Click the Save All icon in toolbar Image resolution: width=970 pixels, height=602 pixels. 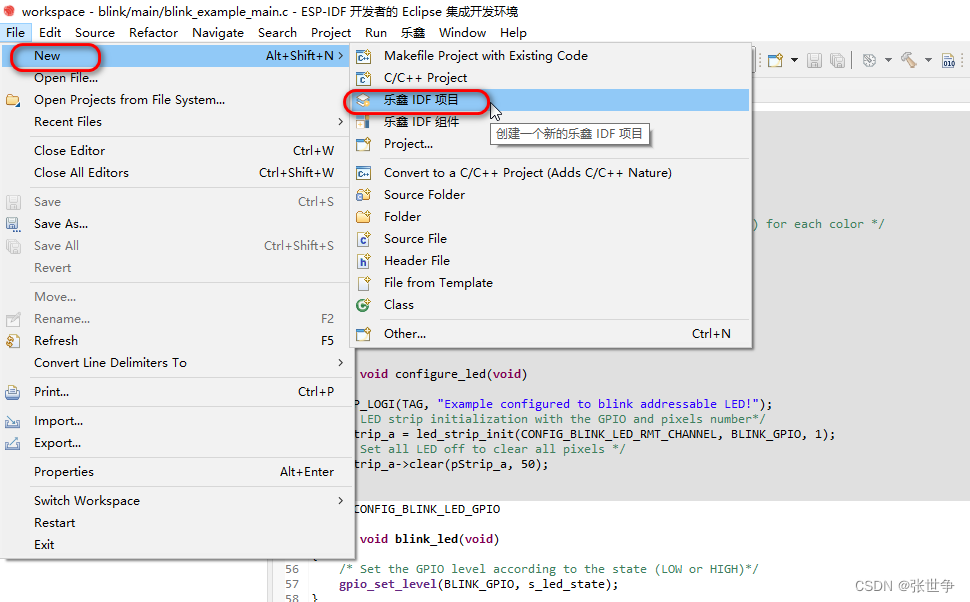pyautogui.click(x=837, y=60)
